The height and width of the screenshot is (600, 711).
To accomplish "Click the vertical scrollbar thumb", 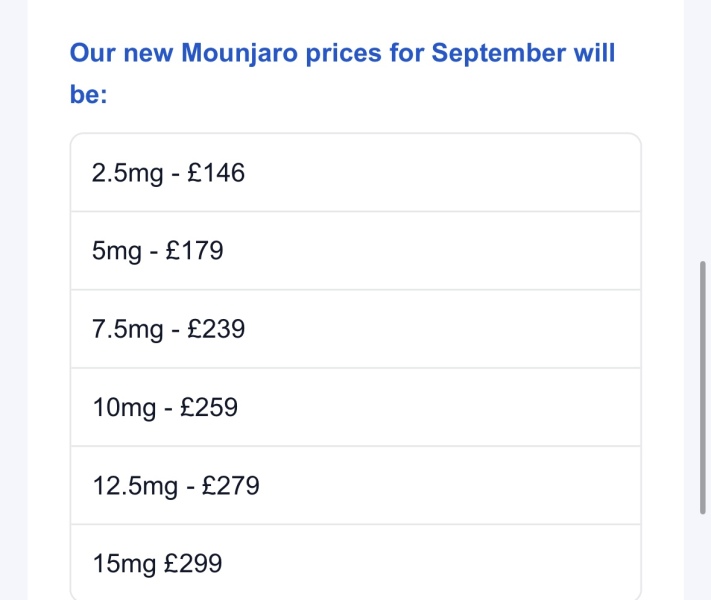I will [705, 389].
